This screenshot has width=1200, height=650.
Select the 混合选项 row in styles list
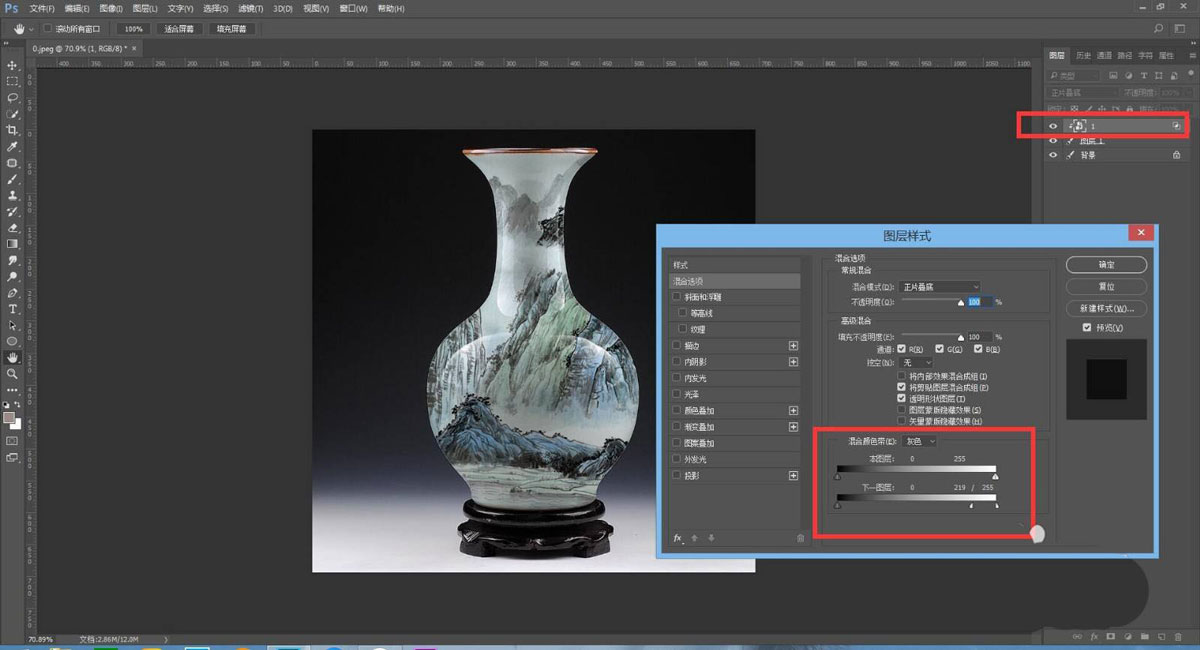pos(735,281)
